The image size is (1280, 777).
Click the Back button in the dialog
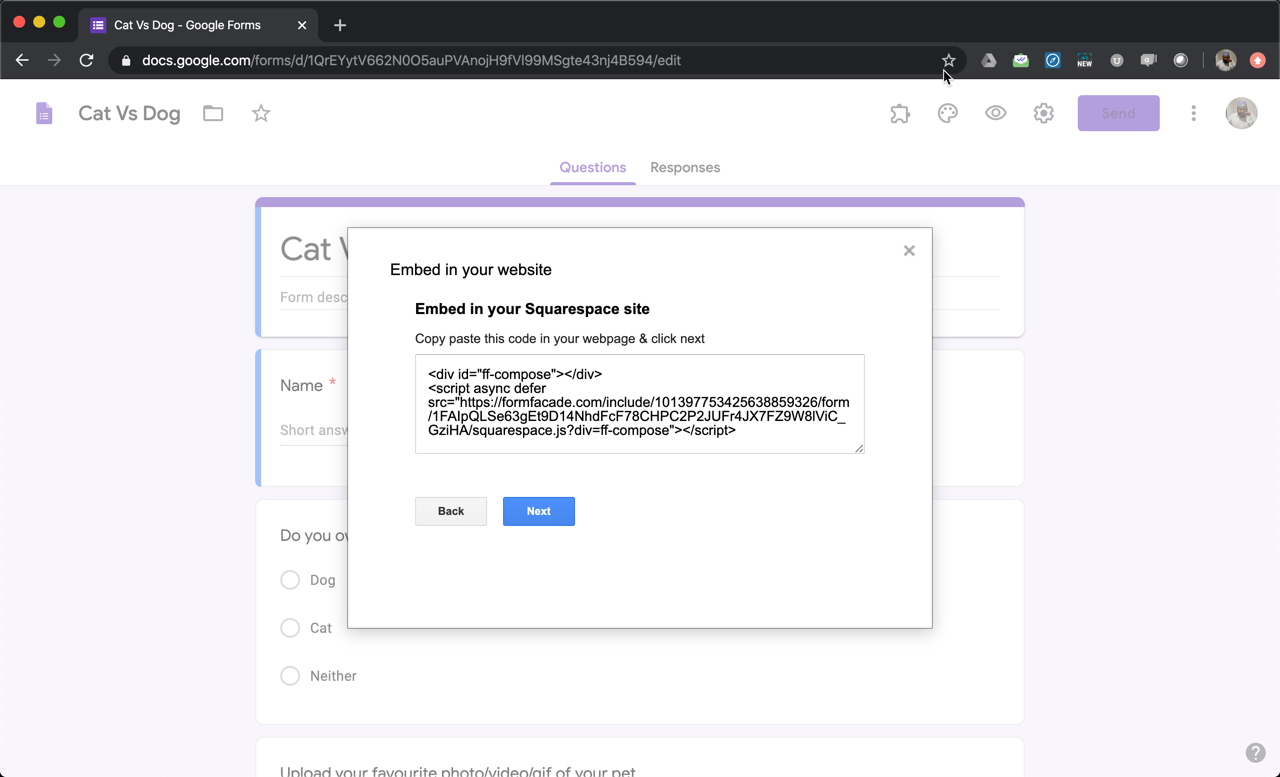point(450,511)
